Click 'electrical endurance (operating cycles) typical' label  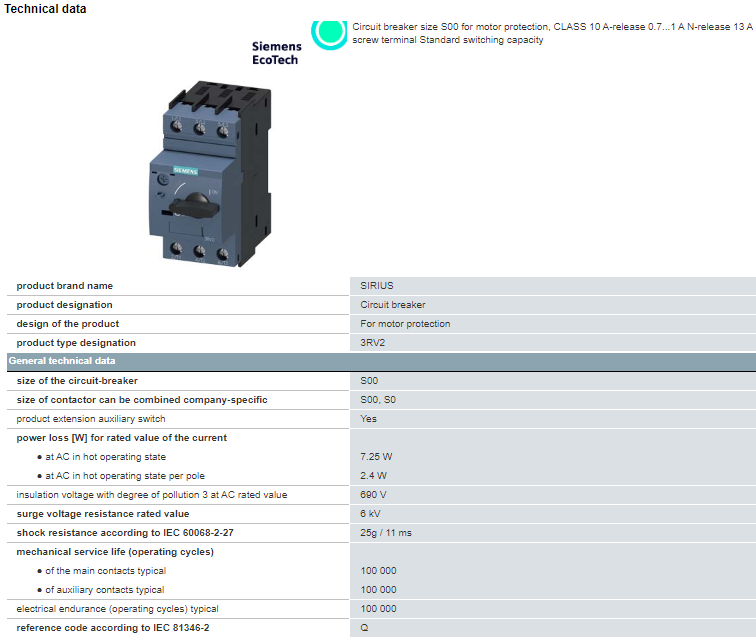tap(117, 609)
